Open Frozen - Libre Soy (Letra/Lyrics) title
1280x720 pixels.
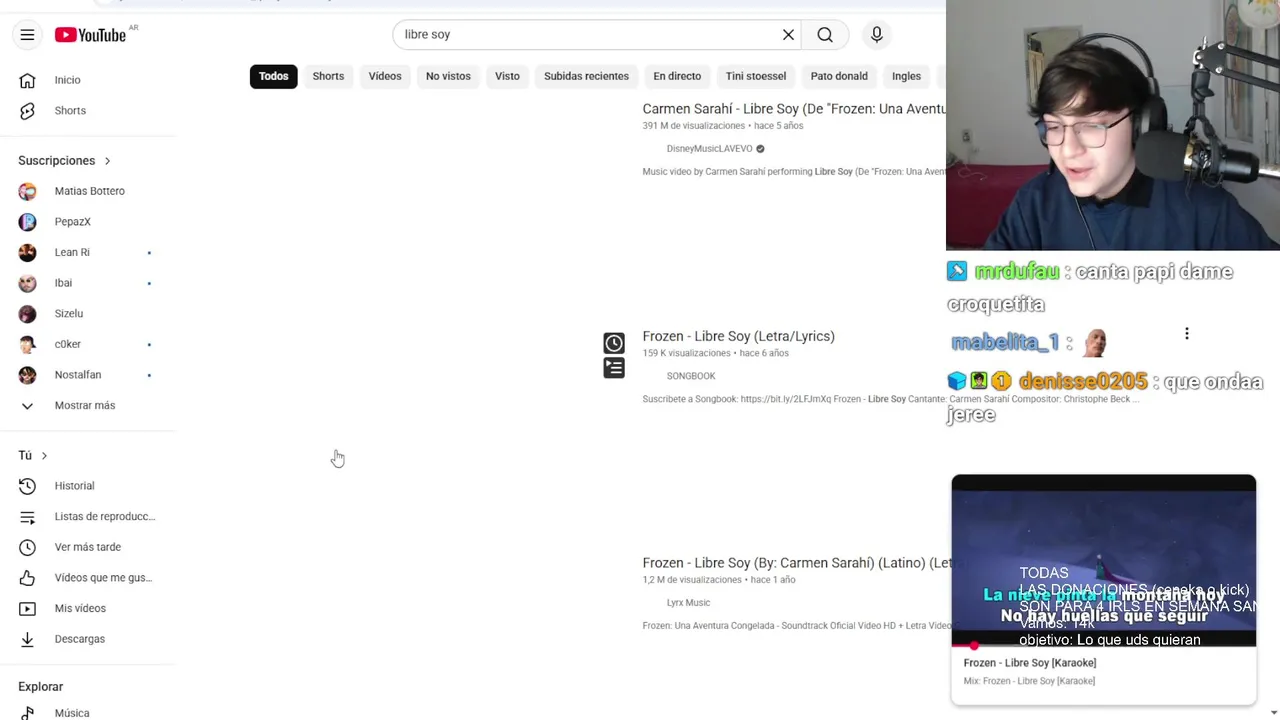(738, 336)
